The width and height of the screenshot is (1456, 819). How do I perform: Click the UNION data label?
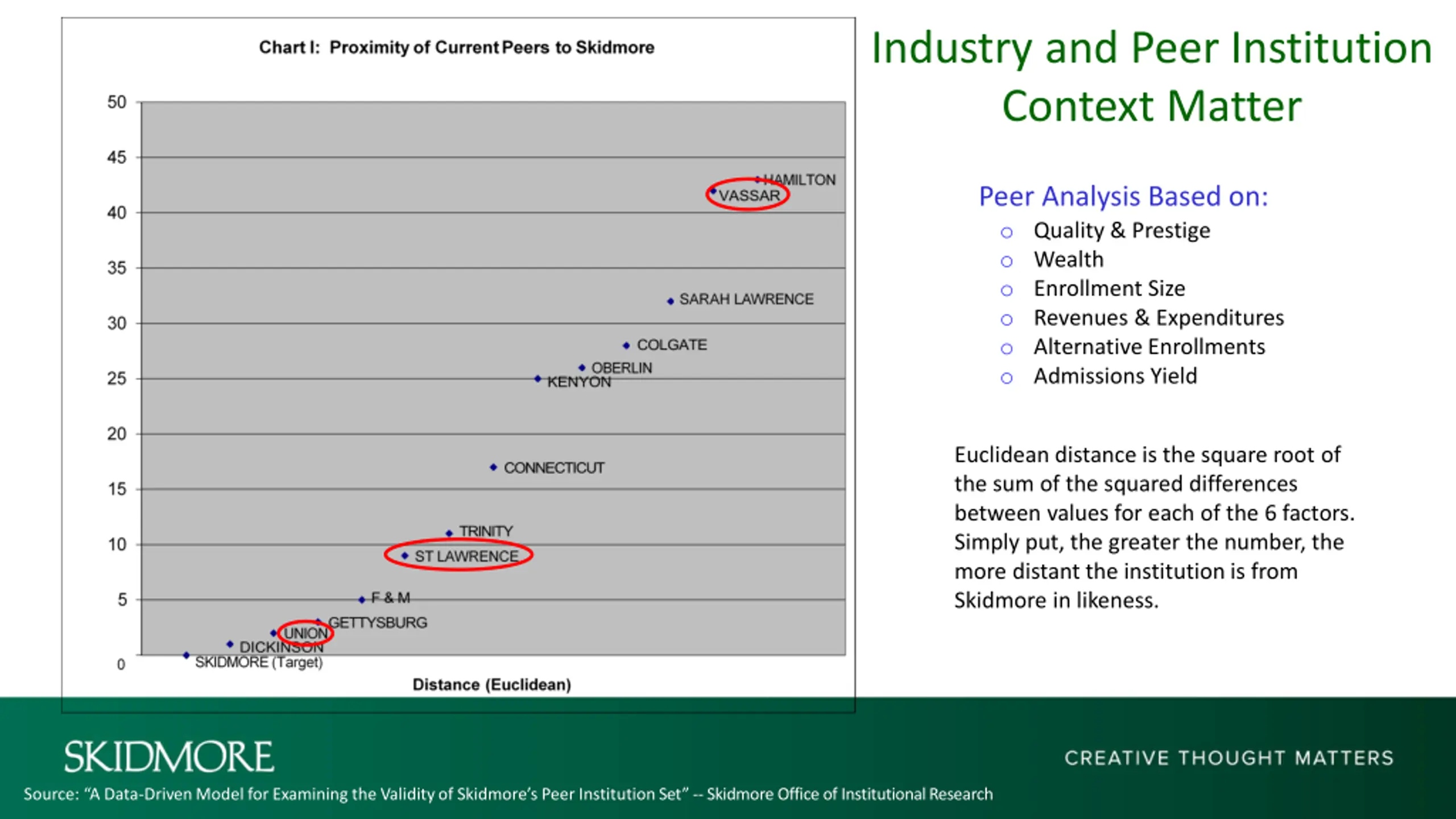[x=305, y=633]
